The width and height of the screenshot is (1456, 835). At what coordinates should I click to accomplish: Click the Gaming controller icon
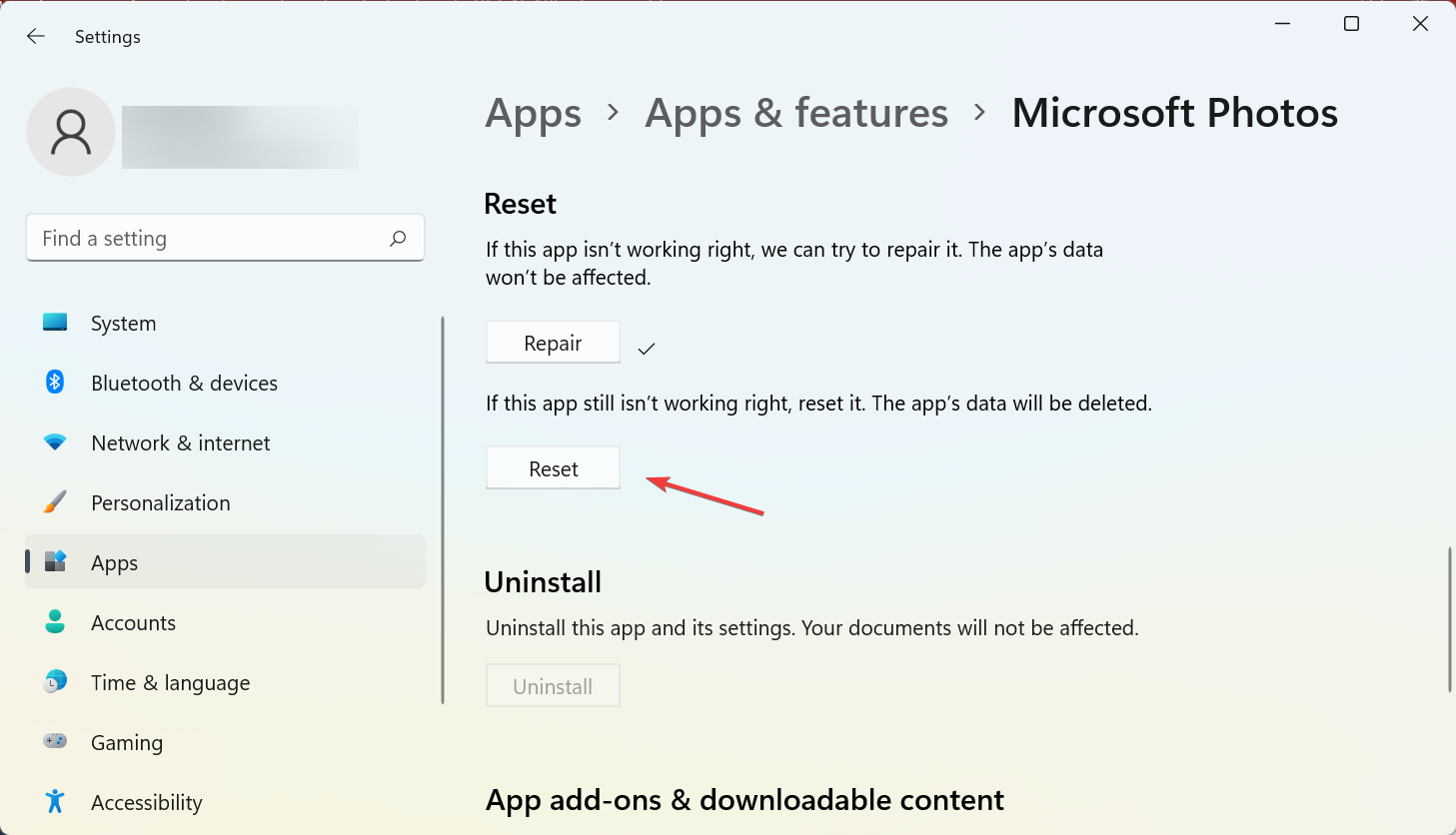coord(55,742)
